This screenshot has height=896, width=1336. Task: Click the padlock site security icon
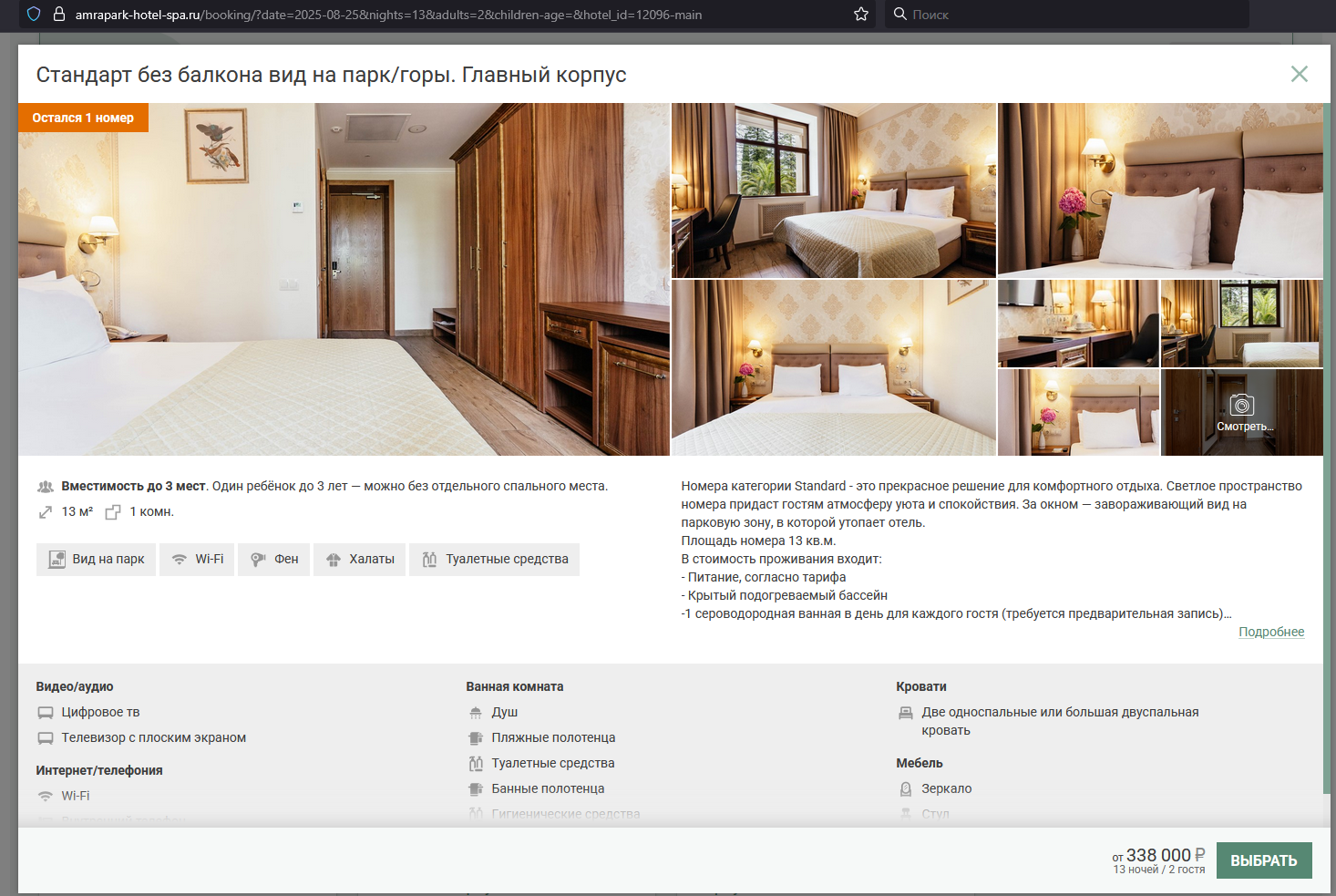[x=59, y=15]
